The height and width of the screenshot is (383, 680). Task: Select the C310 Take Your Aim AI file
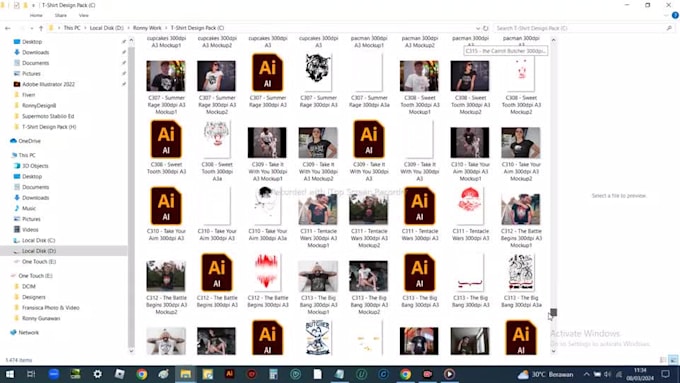(x=166, y=206)
